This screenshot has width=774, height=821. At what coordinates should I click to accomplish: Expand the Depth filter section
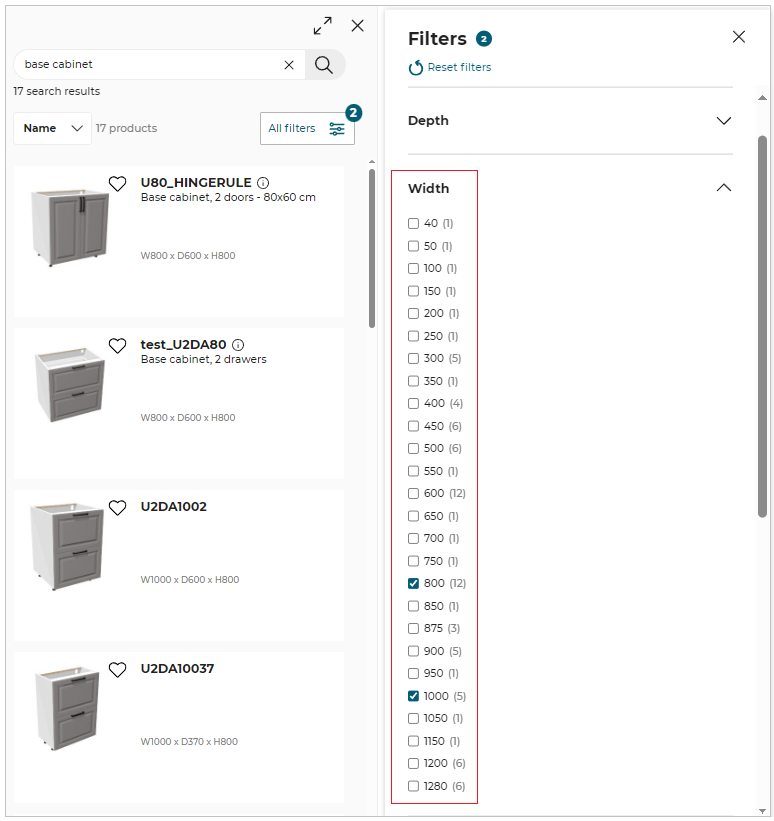point(724,121)
